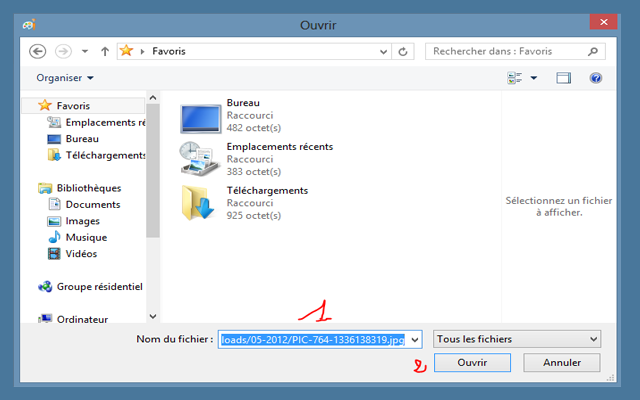Click the Ouvrir button

(472, 363)
